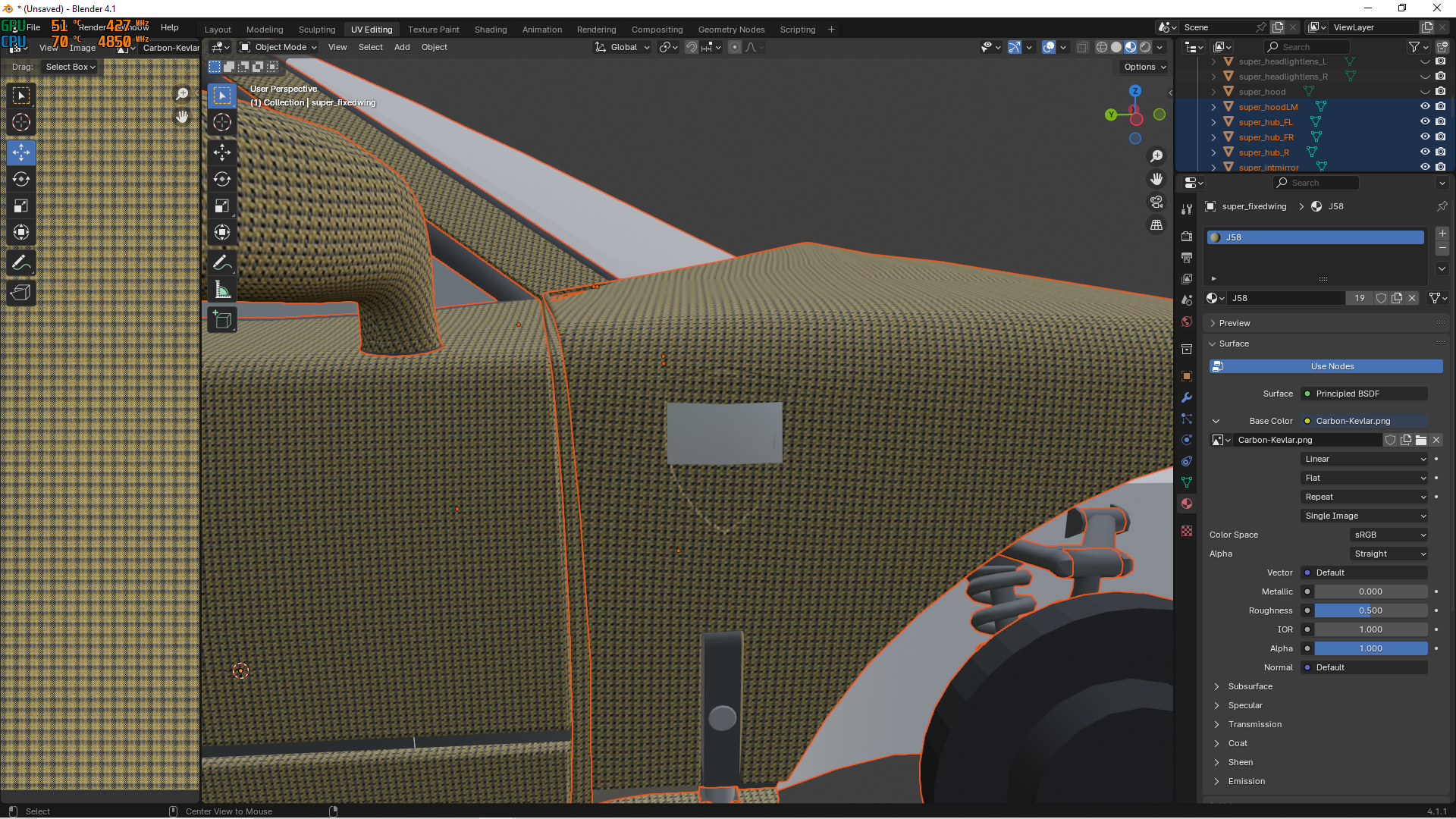Toggle camera view icon in viewport

(1156, 202)
